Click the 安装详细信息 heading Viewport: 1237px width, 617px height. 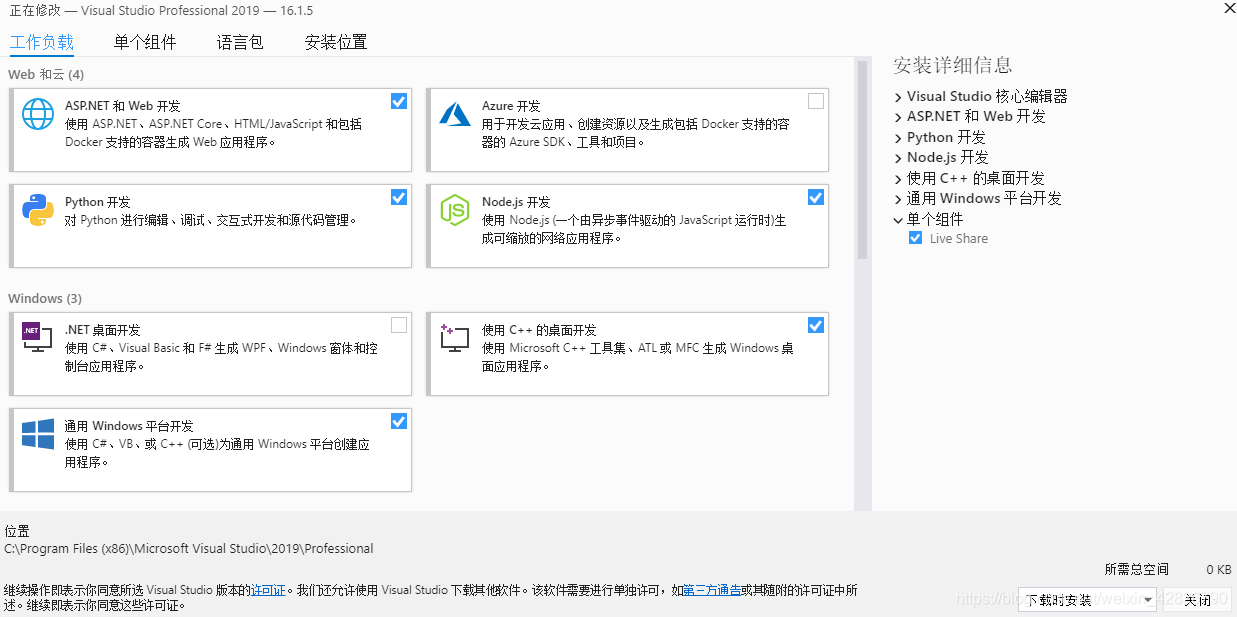953,66
